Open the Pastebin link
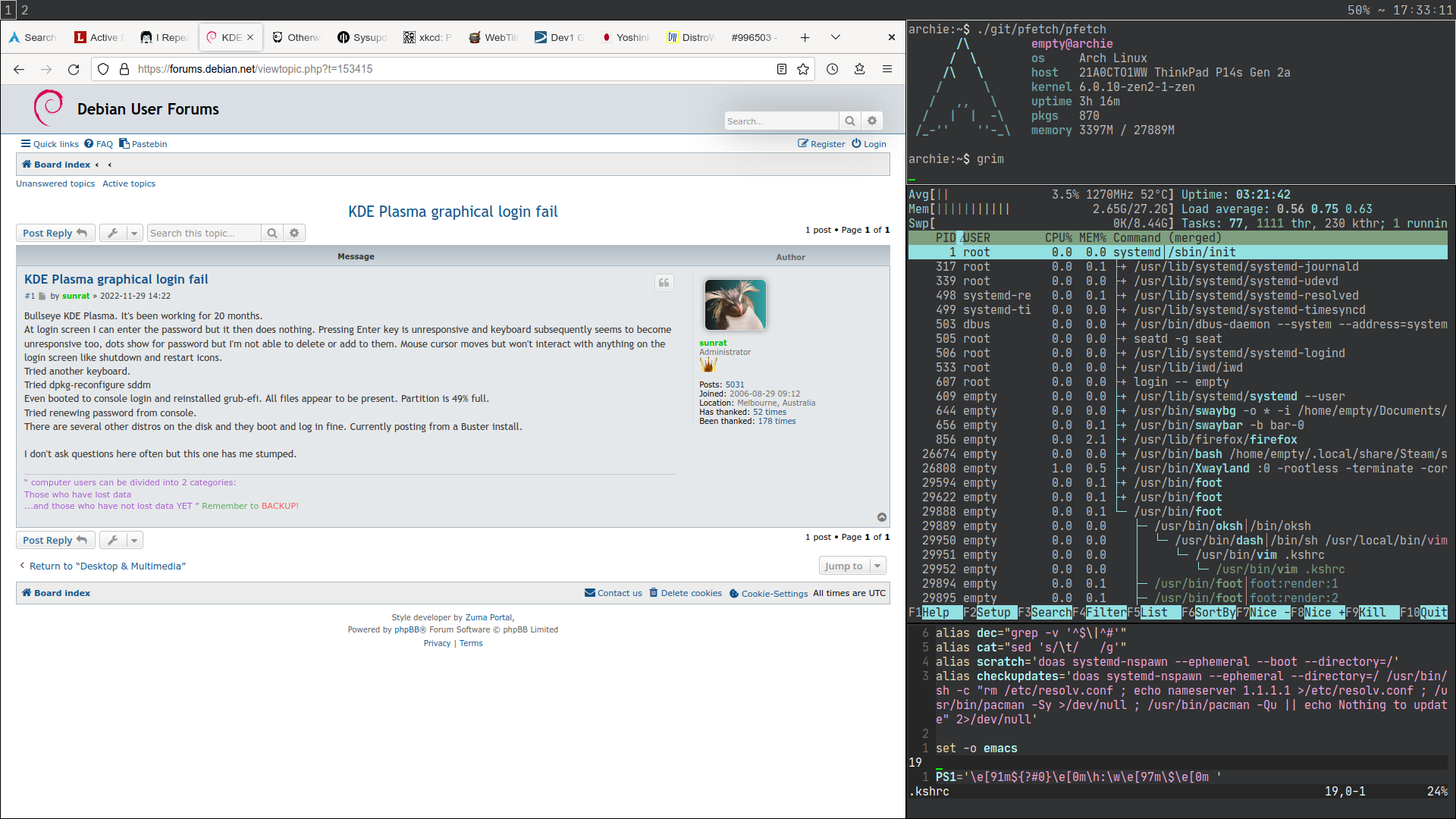Viewport: 1456px width, 819px height. [x=143, y=144]
